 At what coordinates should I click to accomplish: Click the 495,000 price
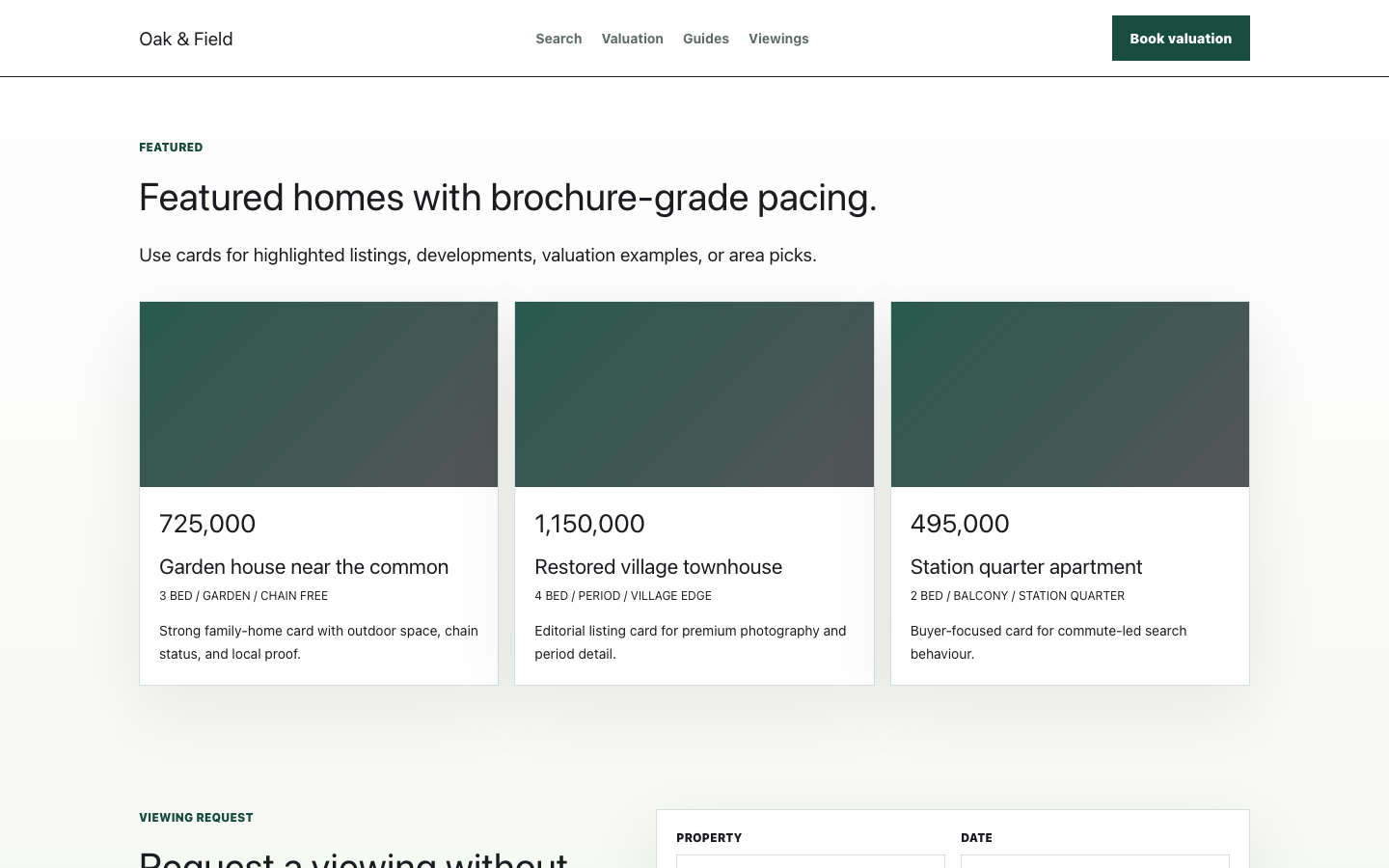[x=960, y=524]
